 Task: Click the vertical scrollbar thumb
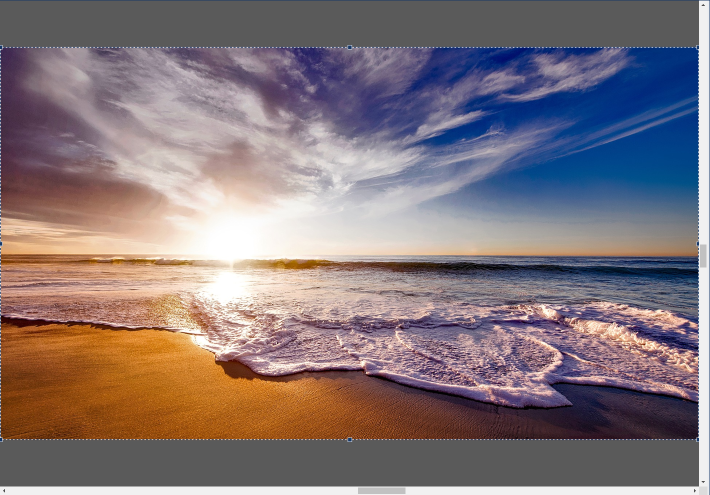(704, 256)
